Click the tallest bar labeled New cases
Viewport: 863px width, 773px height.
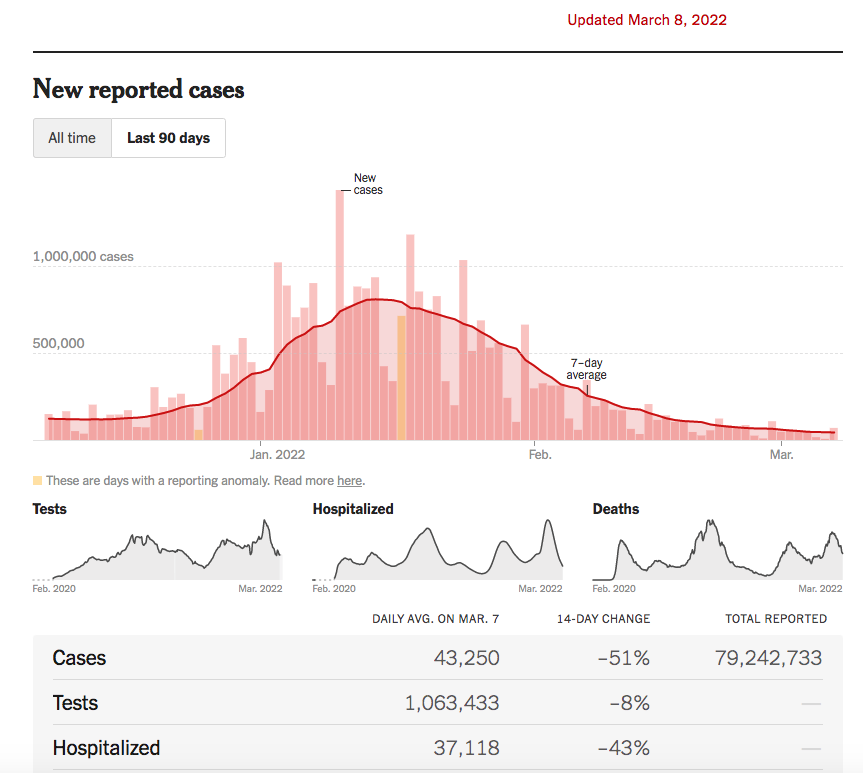(340, 315)
